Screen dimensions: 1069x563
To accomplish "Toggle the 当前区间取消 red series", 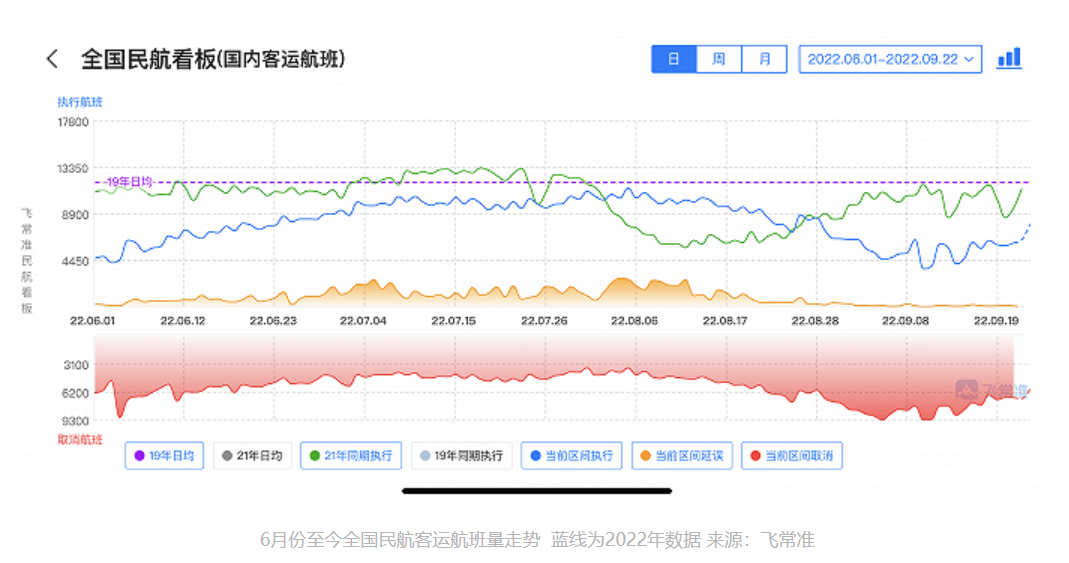I will coord(792,456).
